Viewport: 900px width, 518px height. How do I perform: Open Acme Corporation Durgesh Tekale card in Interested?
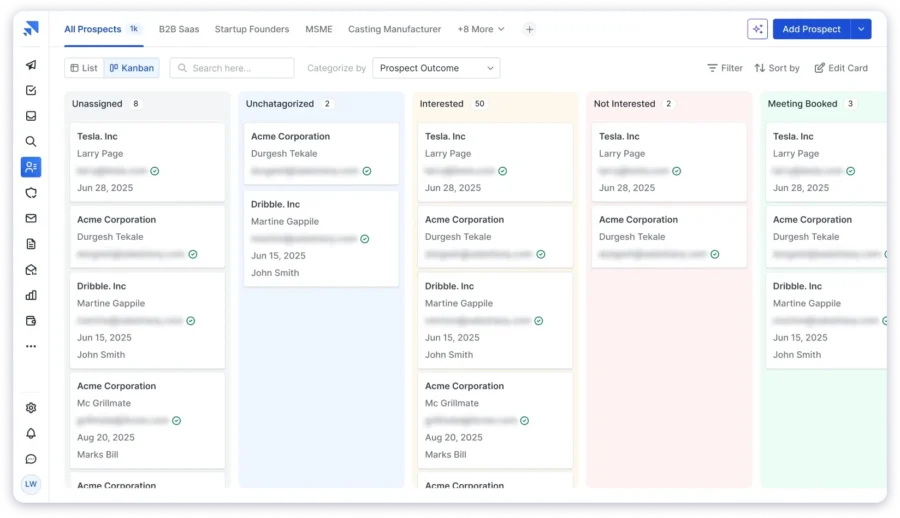pos(495,237)
